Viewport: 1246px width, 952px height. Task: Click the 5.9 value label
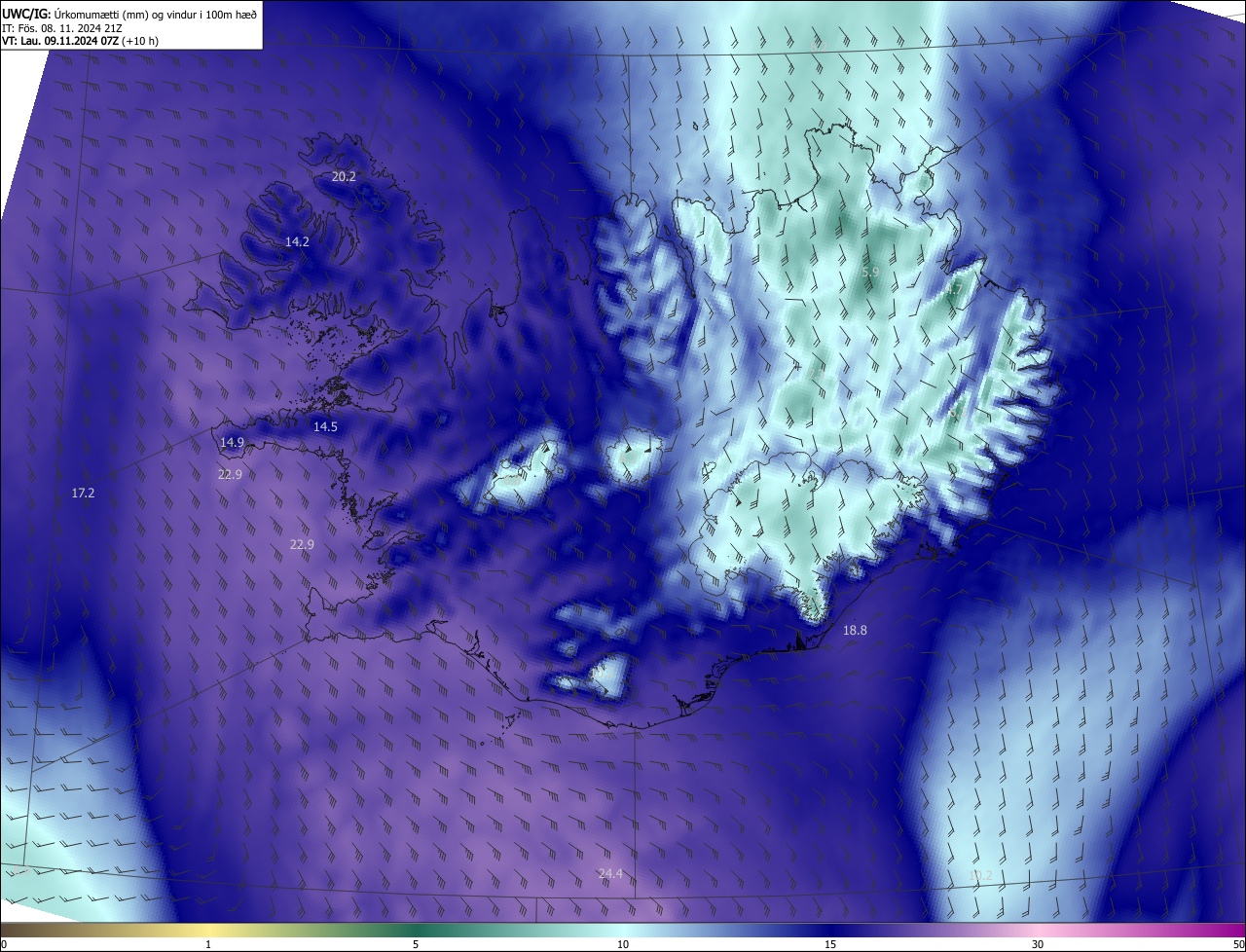[870, 274]
